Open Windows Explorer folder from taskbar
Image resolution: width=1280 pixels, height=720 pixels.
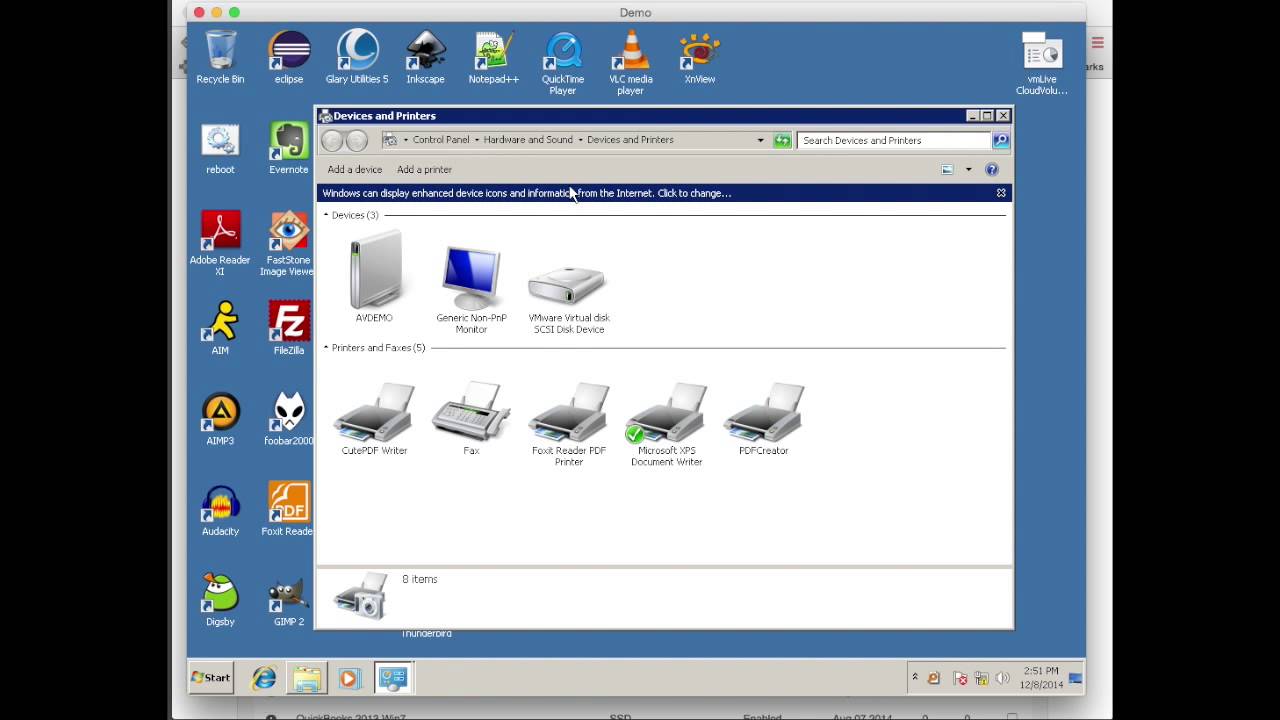coord(307,678)
